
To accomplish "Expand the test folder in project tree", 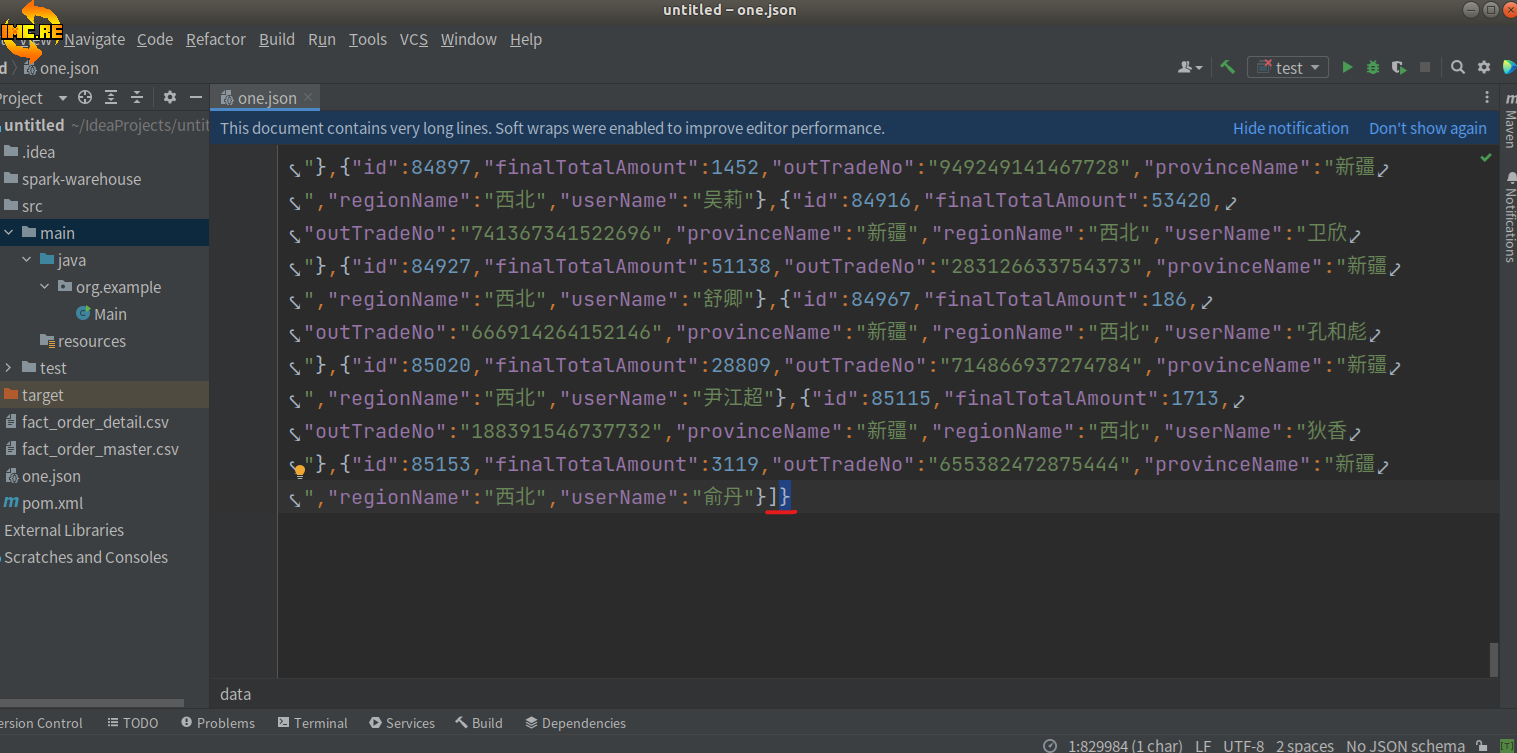I will pos(9,368).
